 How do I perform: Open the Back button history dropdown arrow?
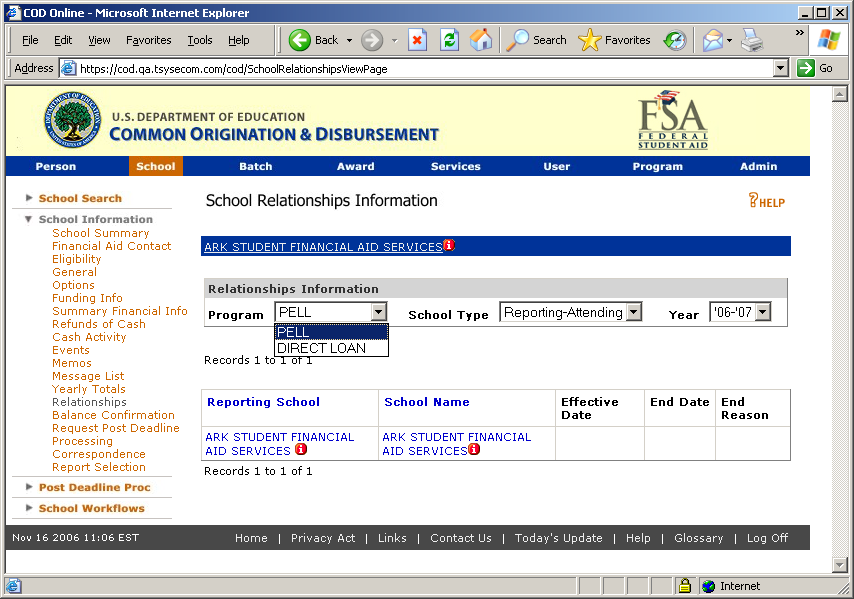tap(349, 40)
